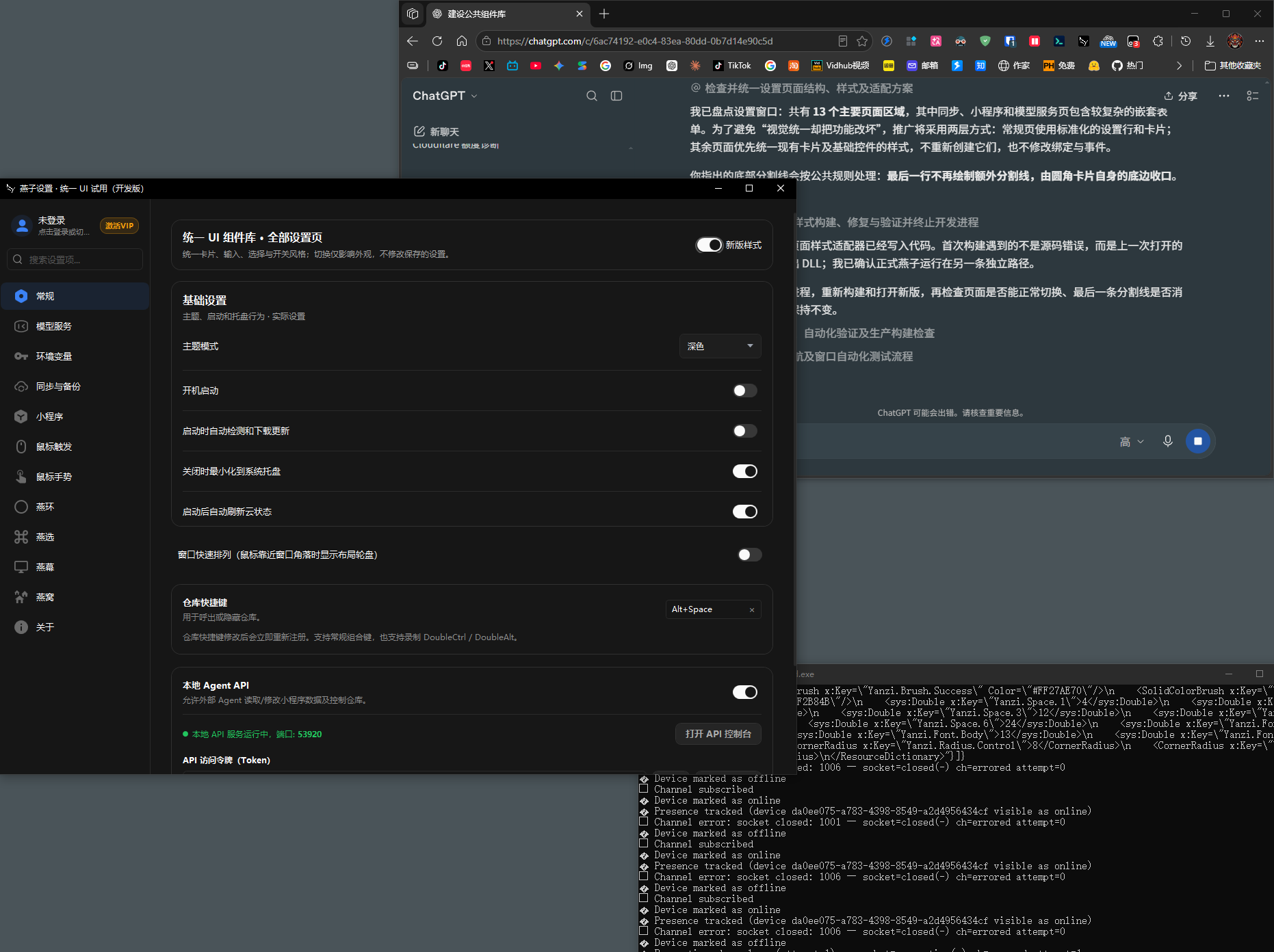The image size is (1274, 952).
Task: Click the browser home icon
Action: point(462,41)
